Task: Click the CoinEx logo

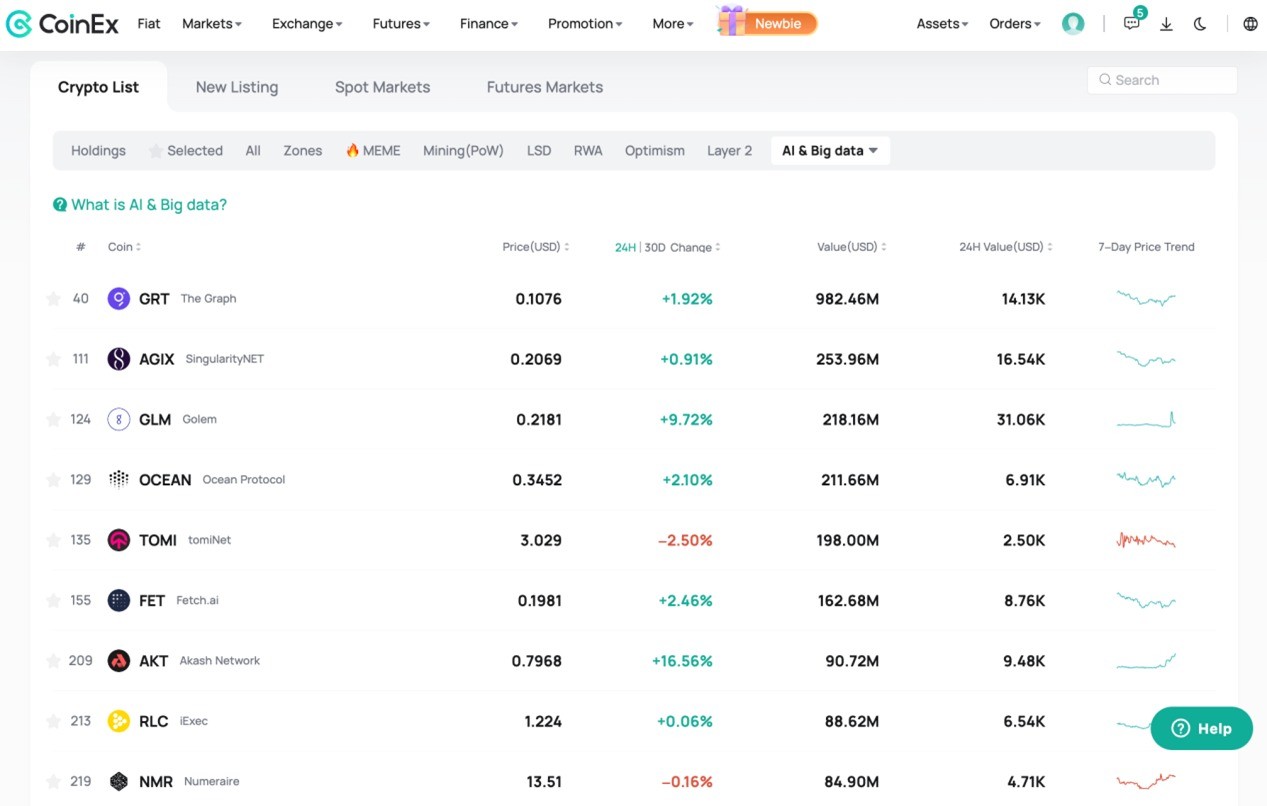Action: (x=64, y=24)
